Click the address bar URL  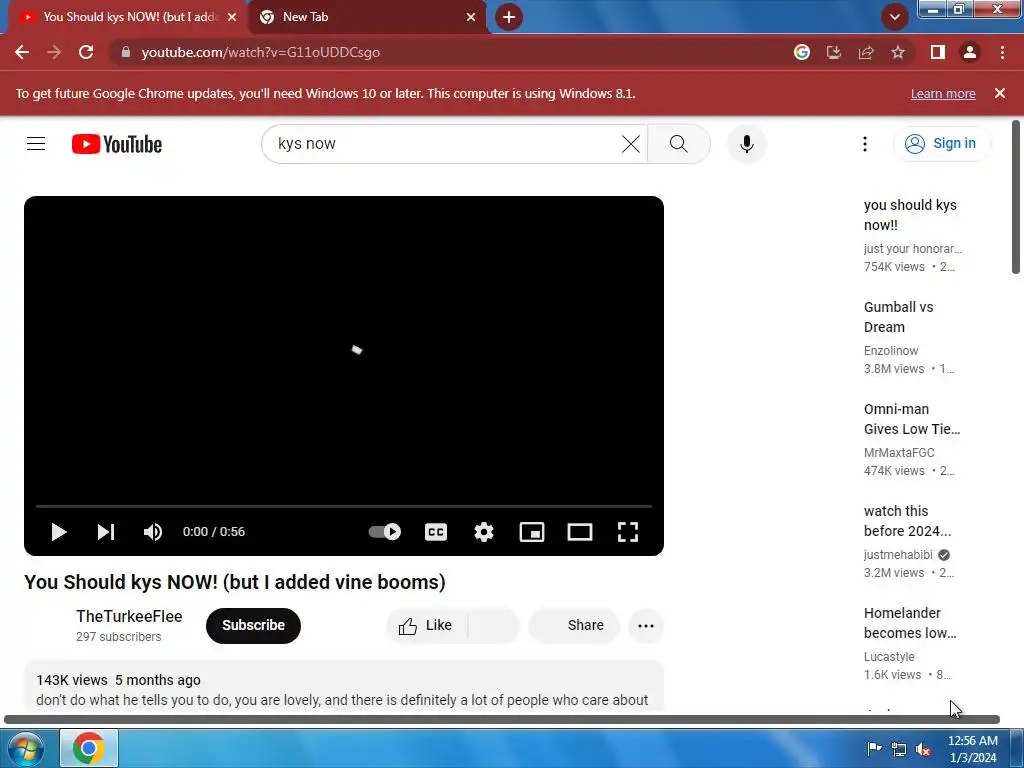coord(261,52)
